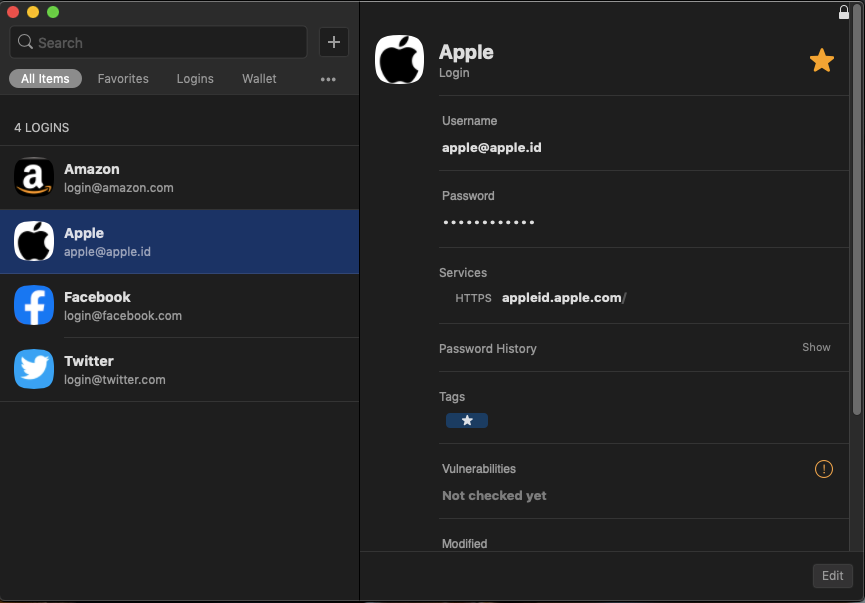Click the HTTPS protocol label

coord(473,298)
